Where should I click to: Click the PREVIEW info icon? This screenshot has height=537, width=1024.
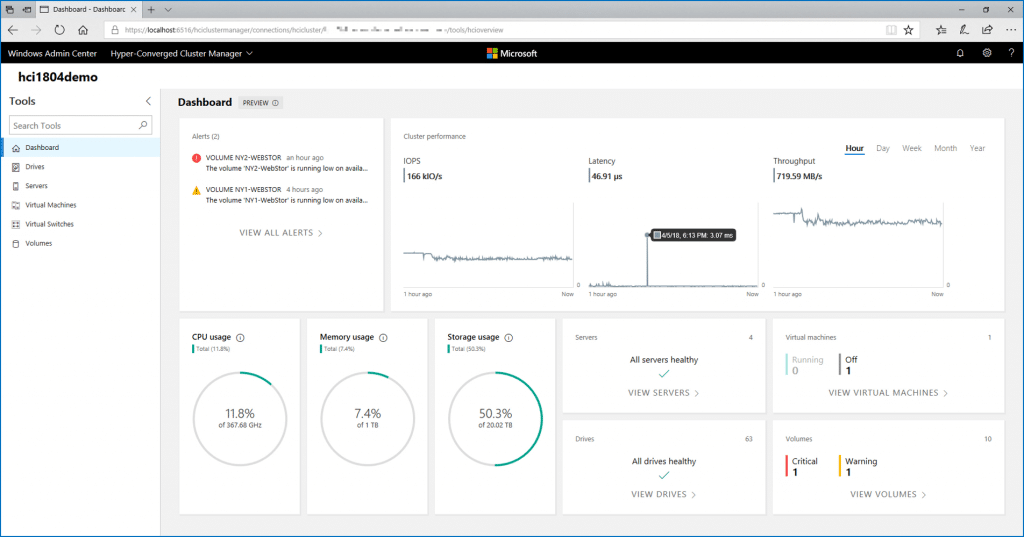276,103
